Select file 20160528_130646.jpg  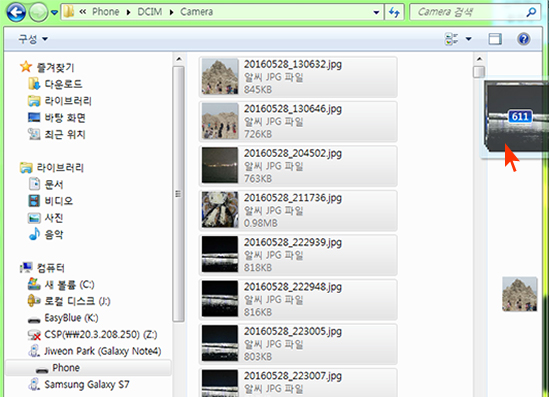(x=298, y=121)
